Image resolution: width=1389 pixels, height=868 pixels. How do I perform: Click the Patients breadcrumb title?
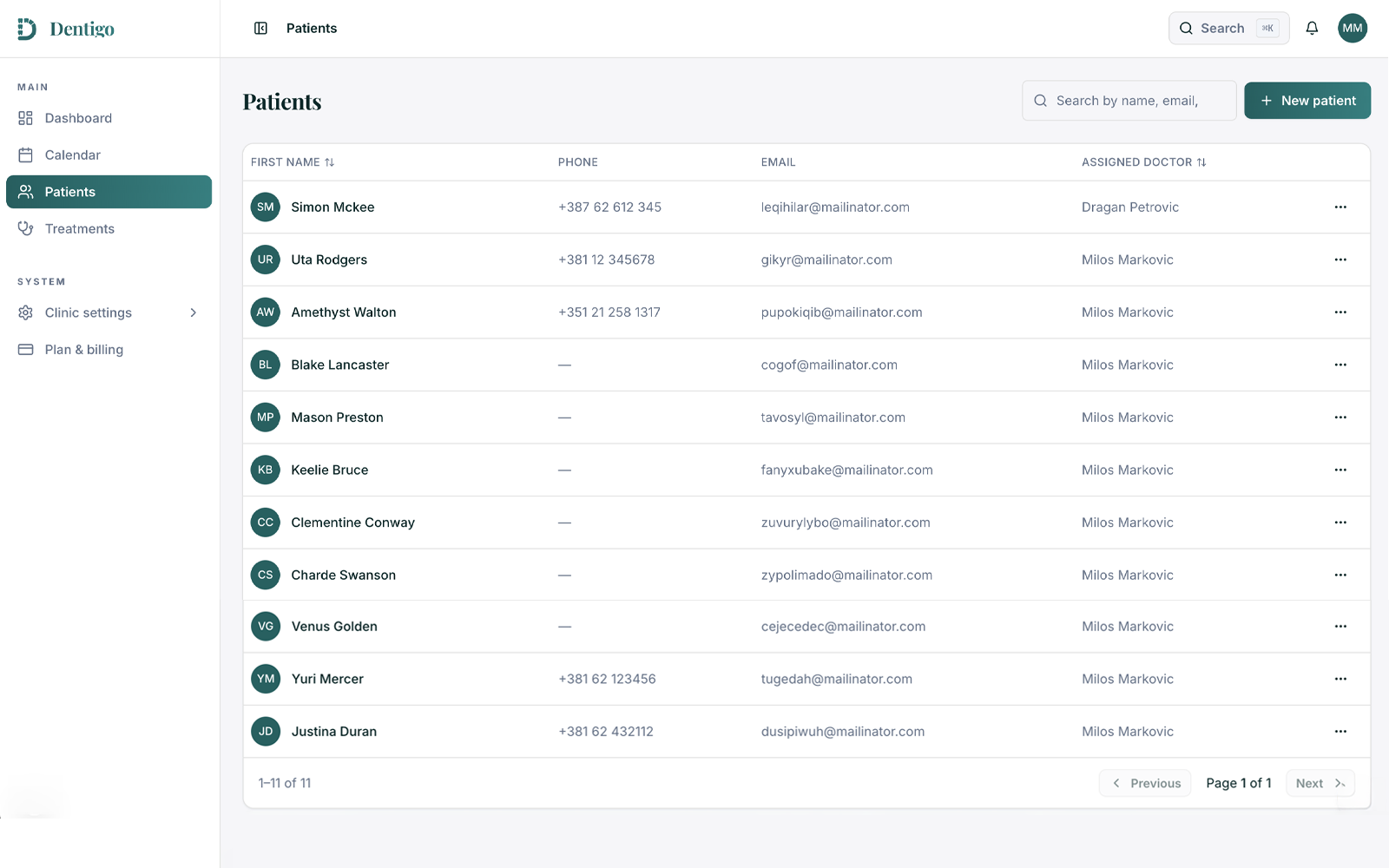(x=312, y=29)
